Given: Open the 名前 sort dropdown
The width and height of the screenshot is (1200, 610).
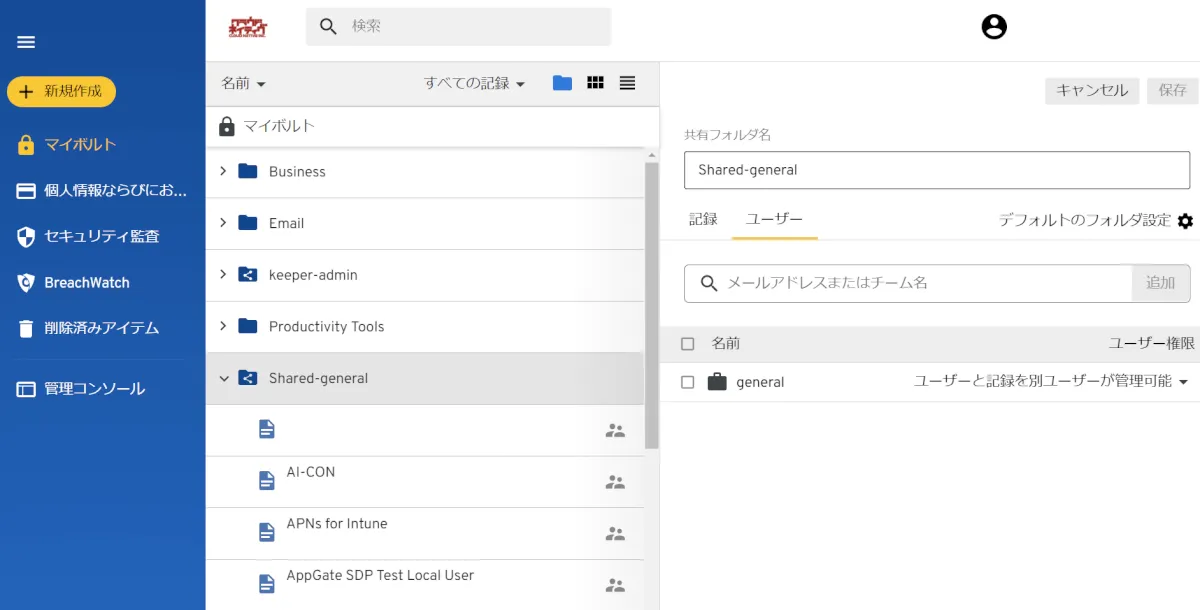Looking at the screenshot, I should (x=243, y=84).
